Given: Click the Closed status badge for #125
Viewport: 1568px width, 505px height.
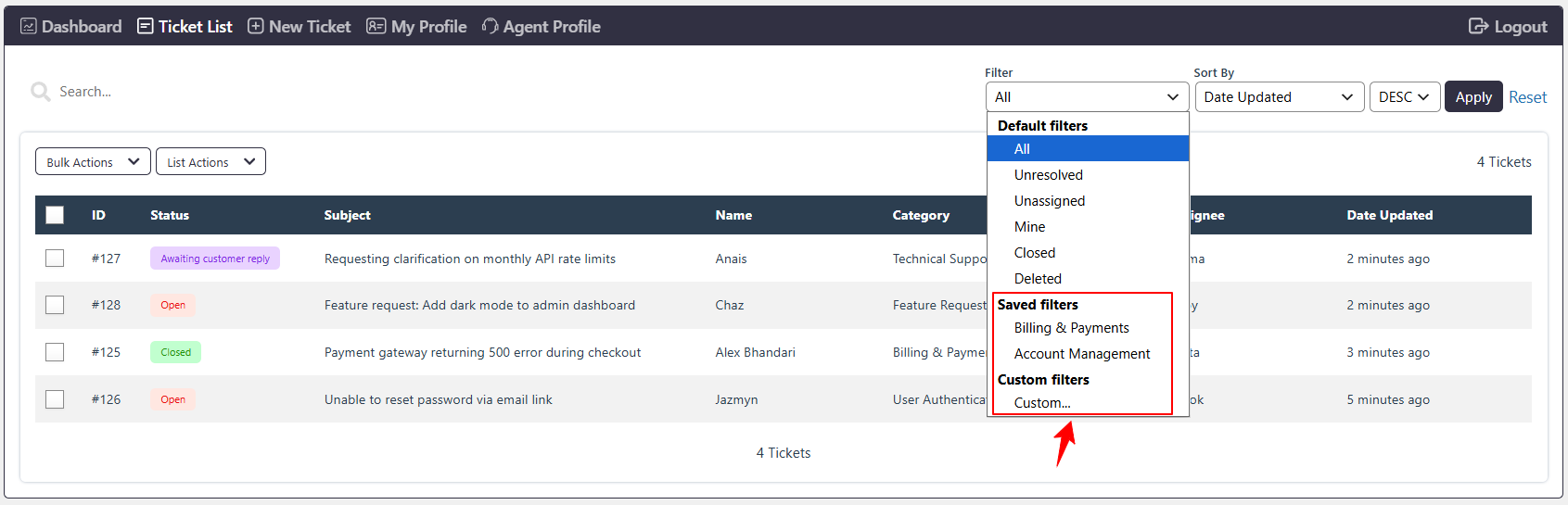Looking at the screenshot, I should click(175, 352).
